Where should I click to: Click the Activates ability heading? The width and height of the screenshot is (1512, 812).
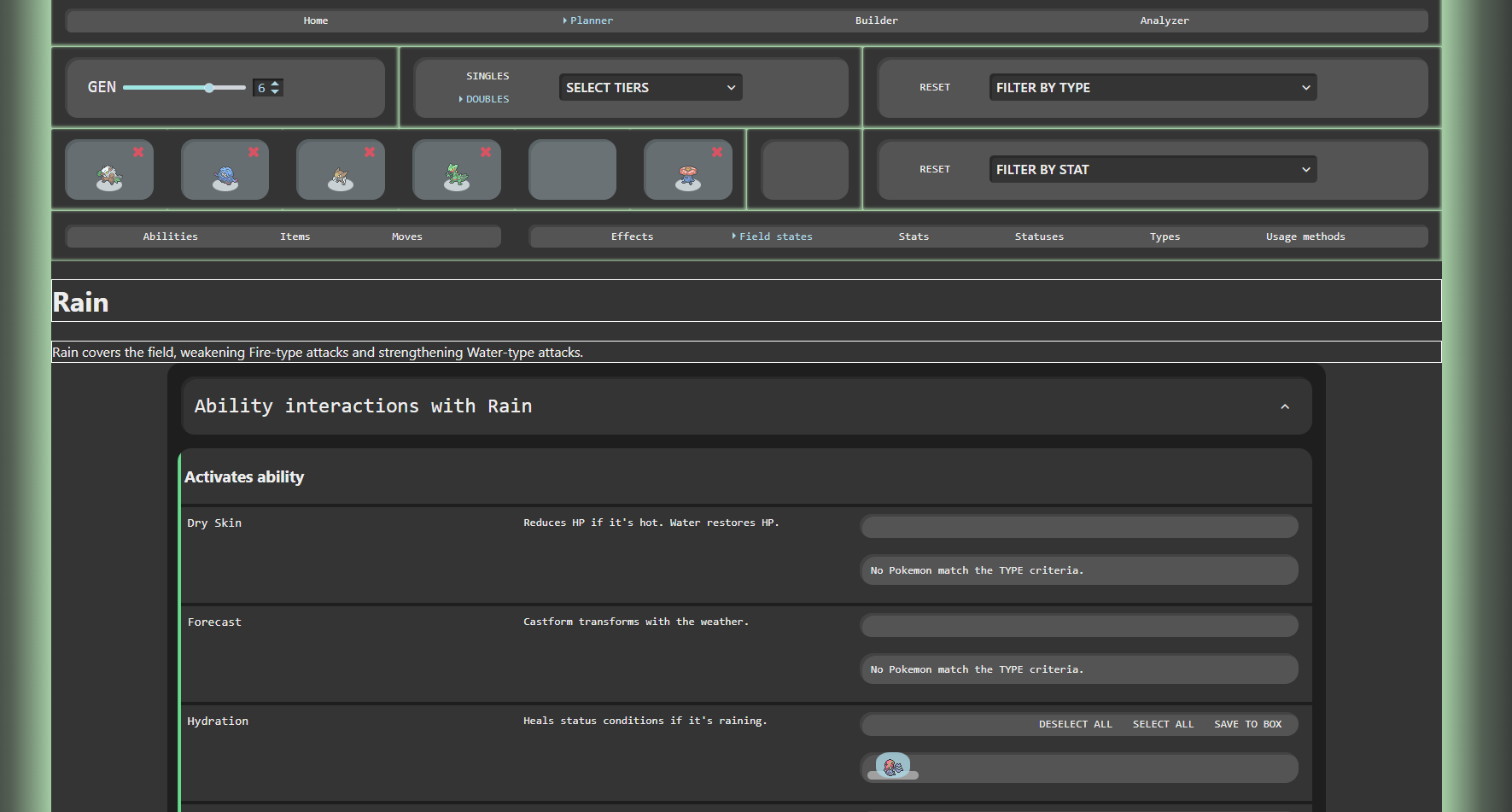(244, 477)
